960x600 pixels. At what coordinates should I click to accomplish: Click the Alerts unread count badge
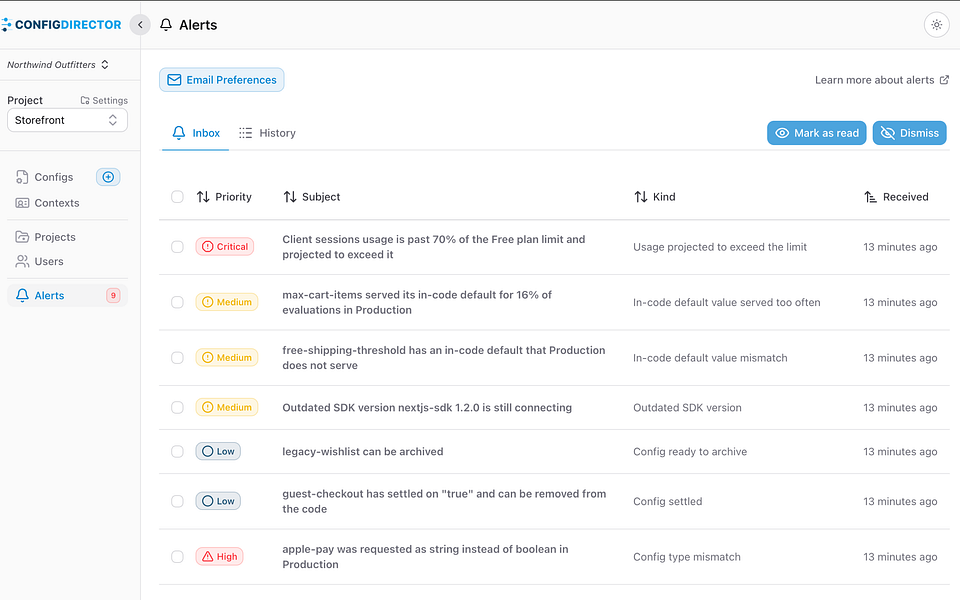coord(113,296)
